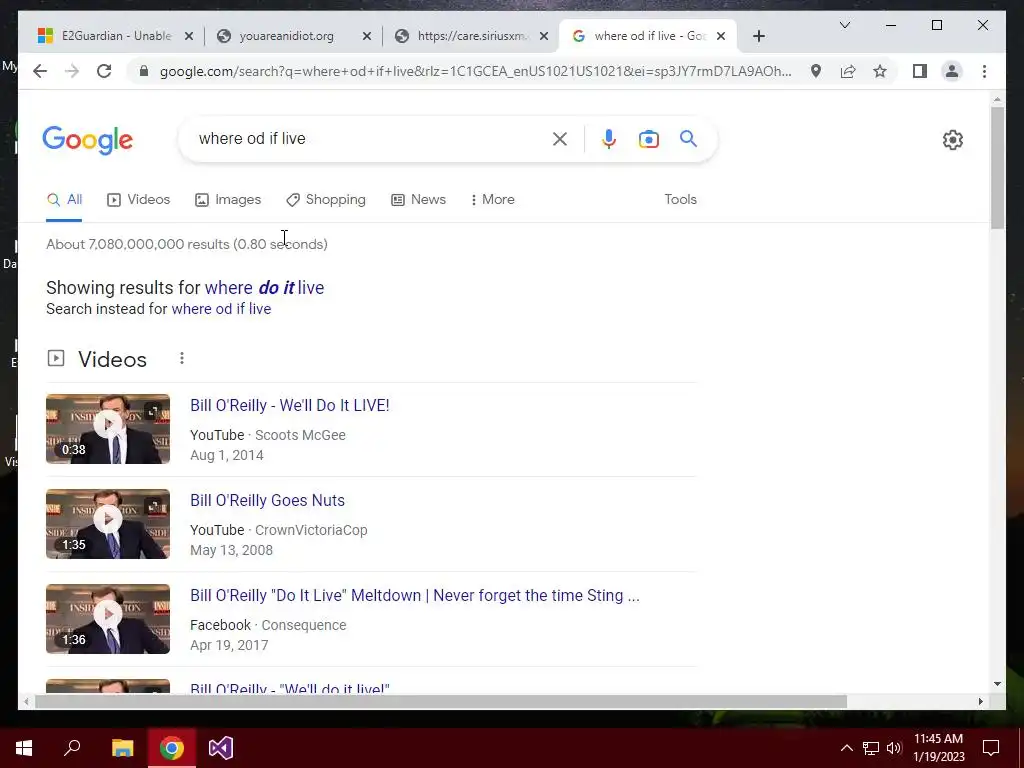Play the 0:38 video thumbnail
Image resolution: width=1024 pixels, height=768 pixels.
click(108, 429)
